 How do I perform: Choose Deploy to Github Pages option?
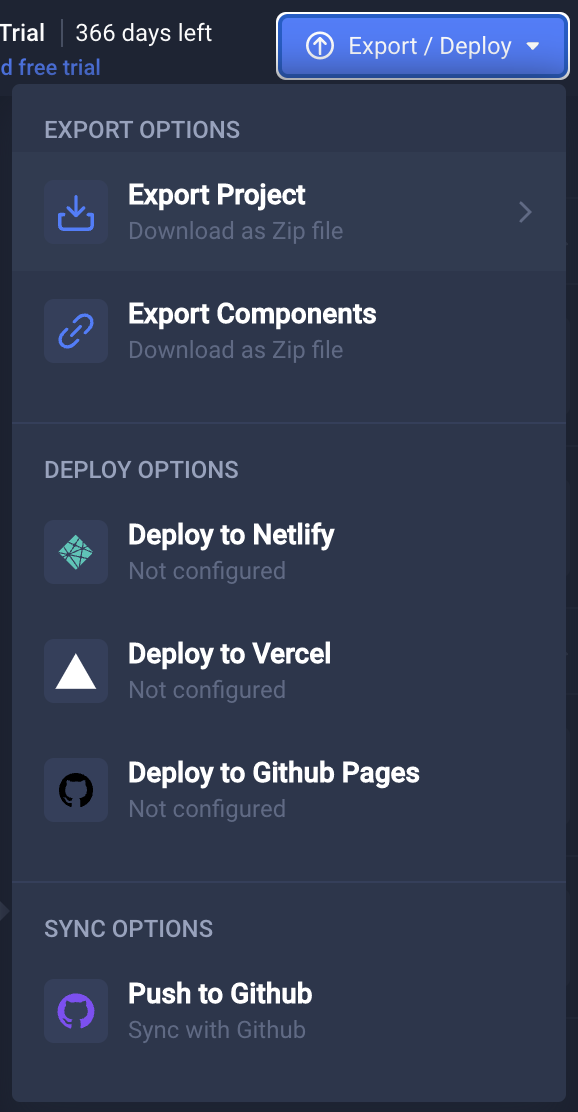[x=289, y=790]
